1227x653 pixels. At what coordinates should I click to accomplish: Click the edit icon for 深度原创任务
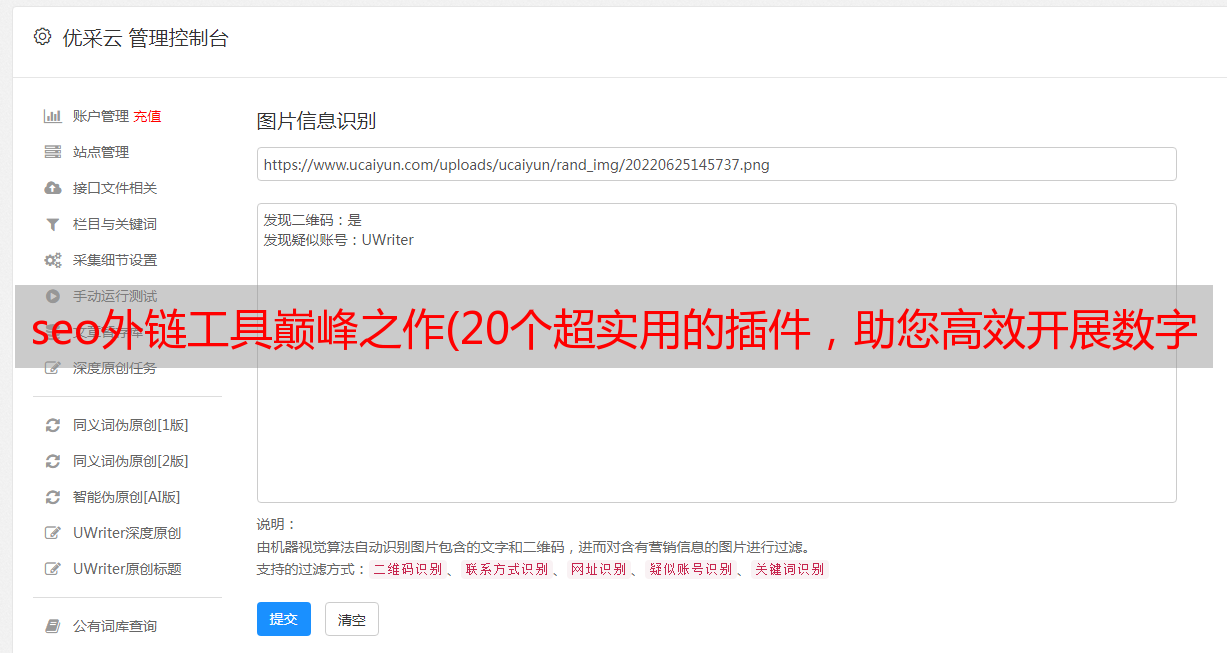53,368
